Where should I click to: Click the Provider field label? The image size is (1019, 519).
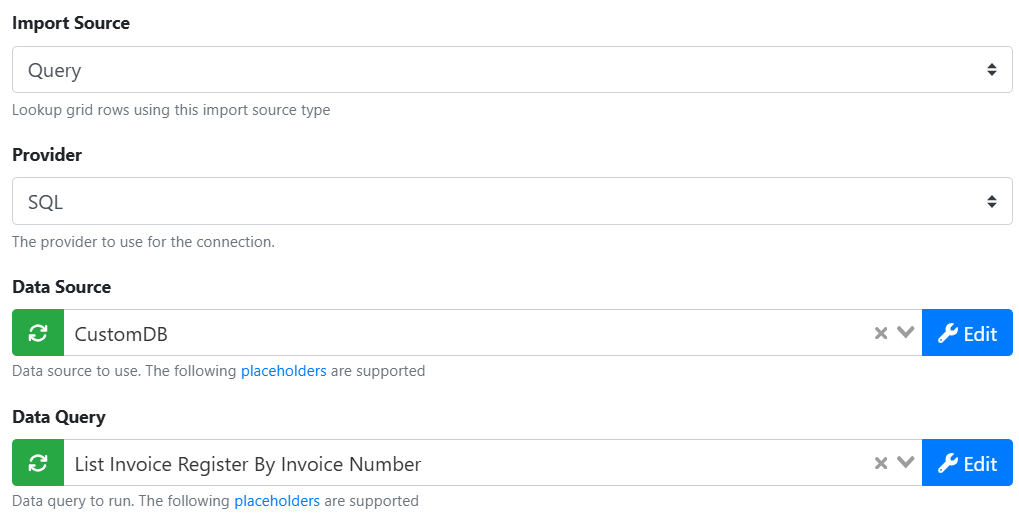click(47, 155)
